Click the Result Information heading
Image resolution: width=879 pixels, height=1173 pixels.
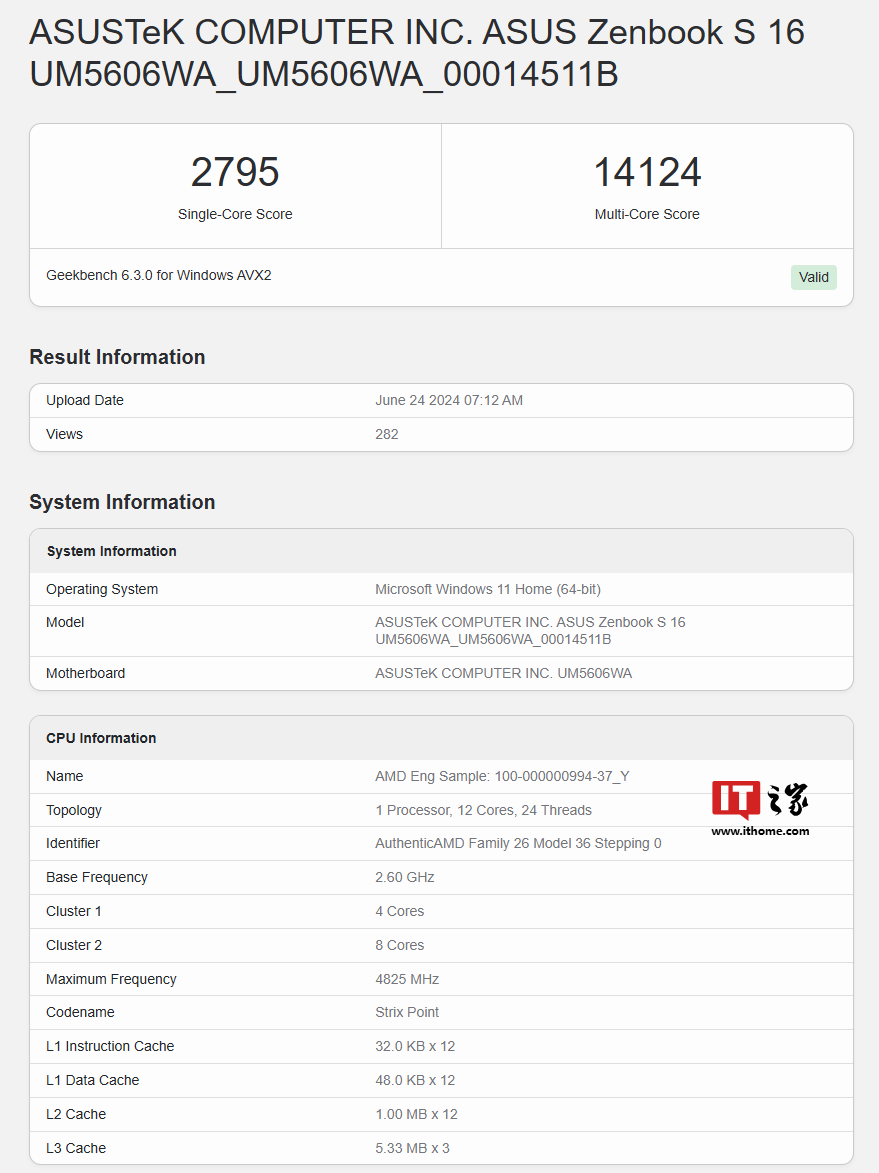tap(117, 357)
